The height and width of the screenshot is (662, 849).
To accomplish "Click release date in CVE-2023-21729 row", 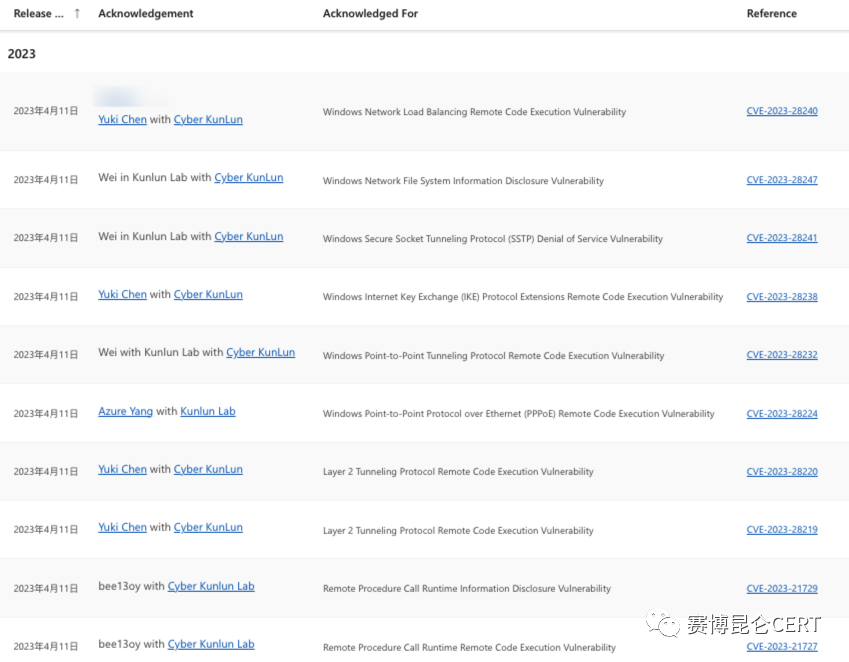I will (46, 588).
